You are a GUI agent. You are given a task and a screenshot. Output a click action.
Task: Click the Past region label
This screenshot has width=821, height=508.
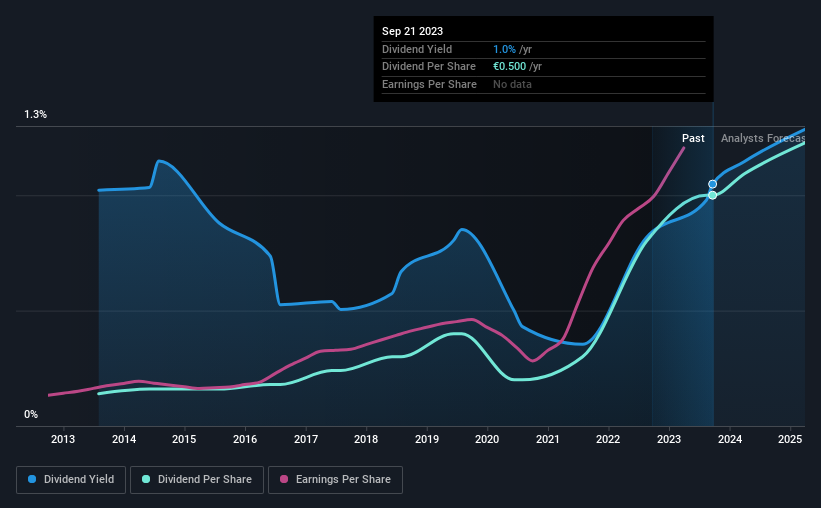pos(693,138)
